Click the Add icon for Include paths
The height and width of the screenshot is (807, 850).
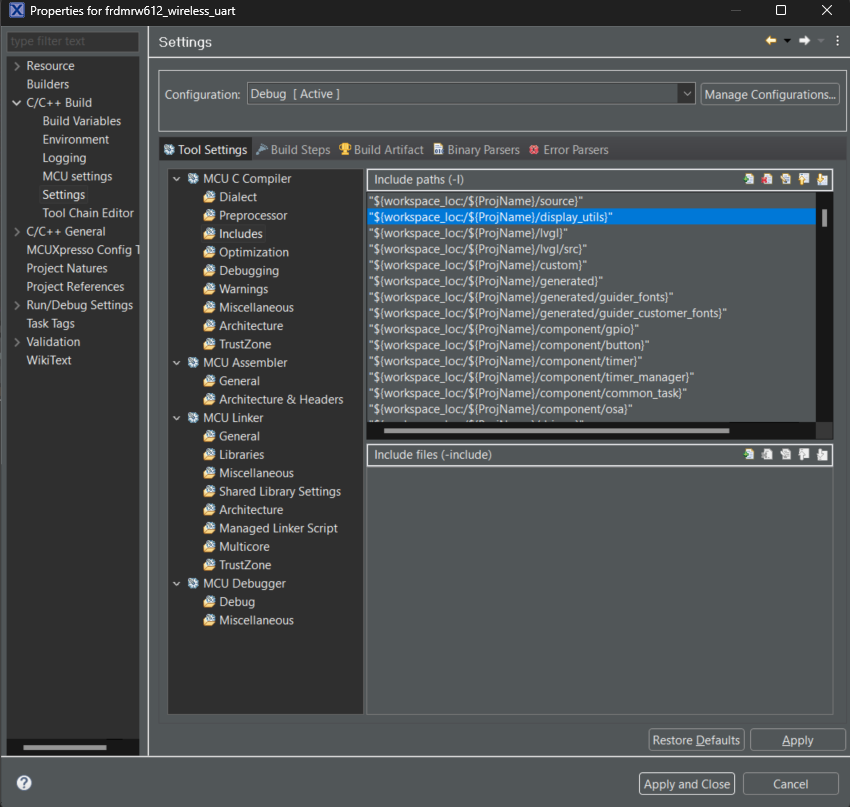click(748, 180)
